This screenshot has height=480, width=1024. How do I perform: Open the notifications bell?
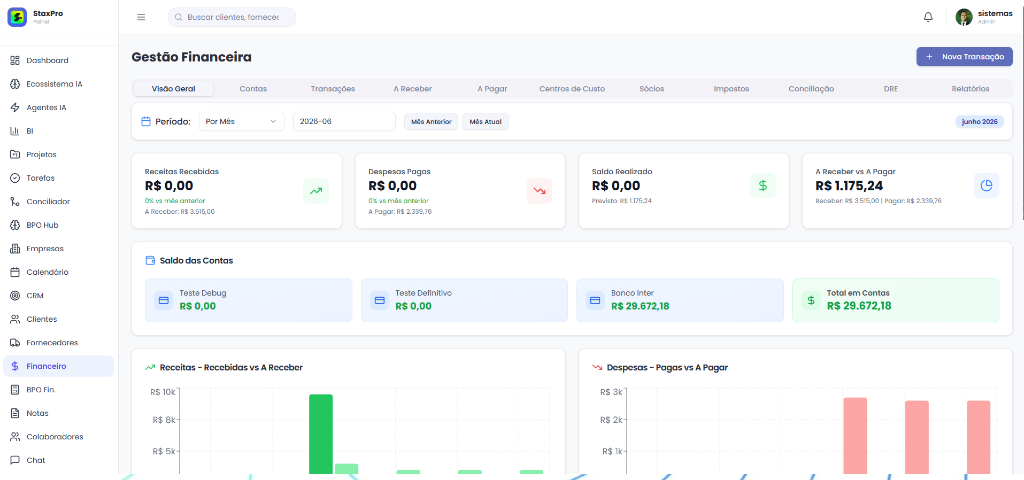point(928,17)
